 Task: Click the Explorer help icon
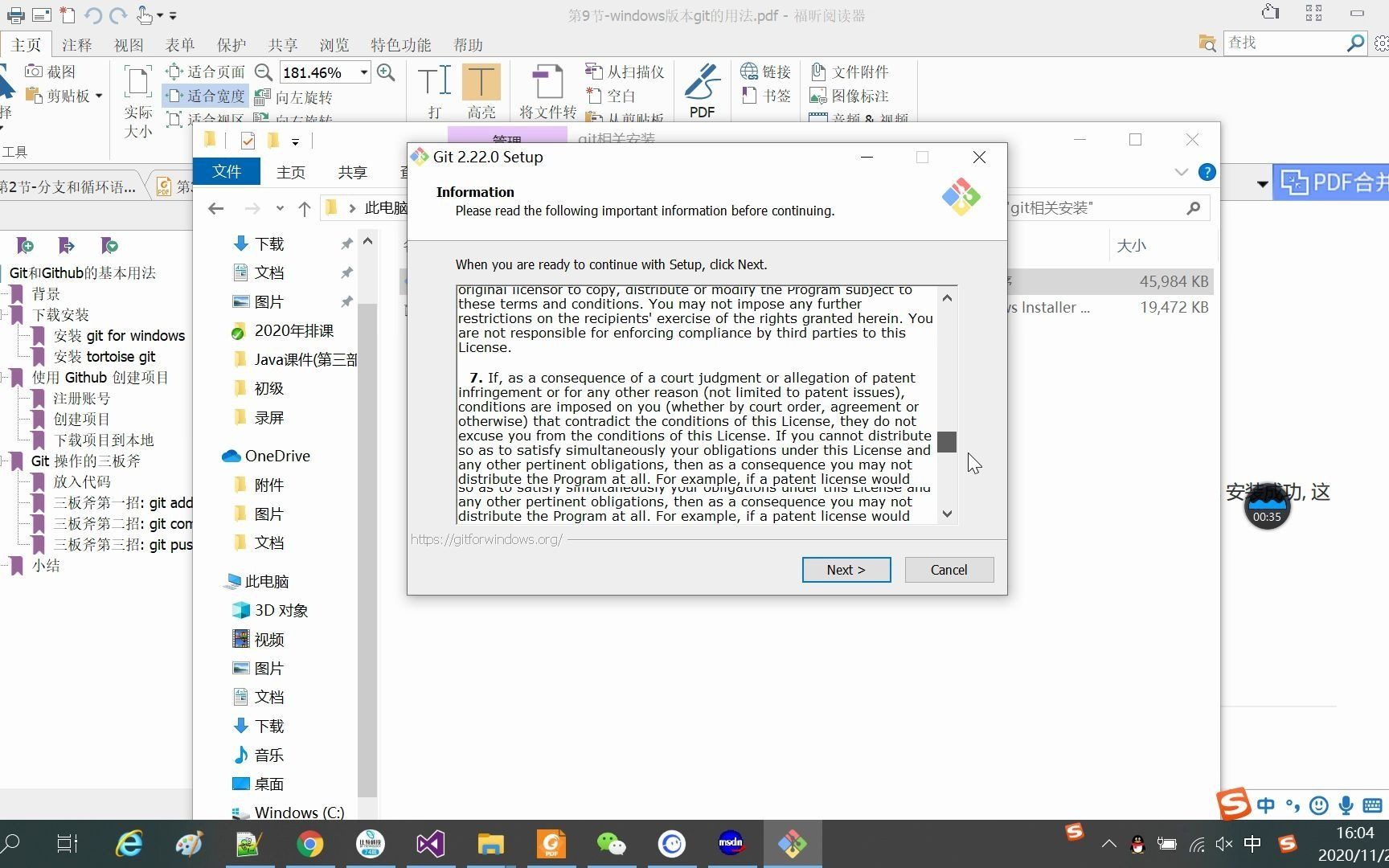1207,172
